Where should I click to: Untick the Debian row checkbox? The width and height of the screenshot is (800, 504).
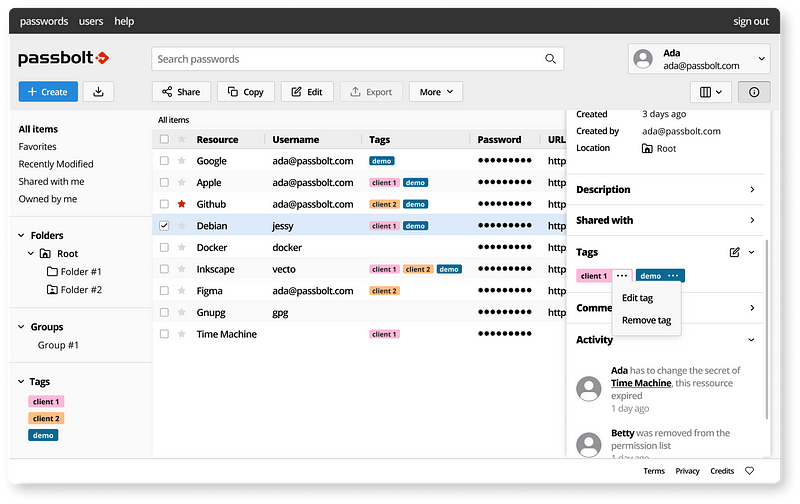click(164, 225)
